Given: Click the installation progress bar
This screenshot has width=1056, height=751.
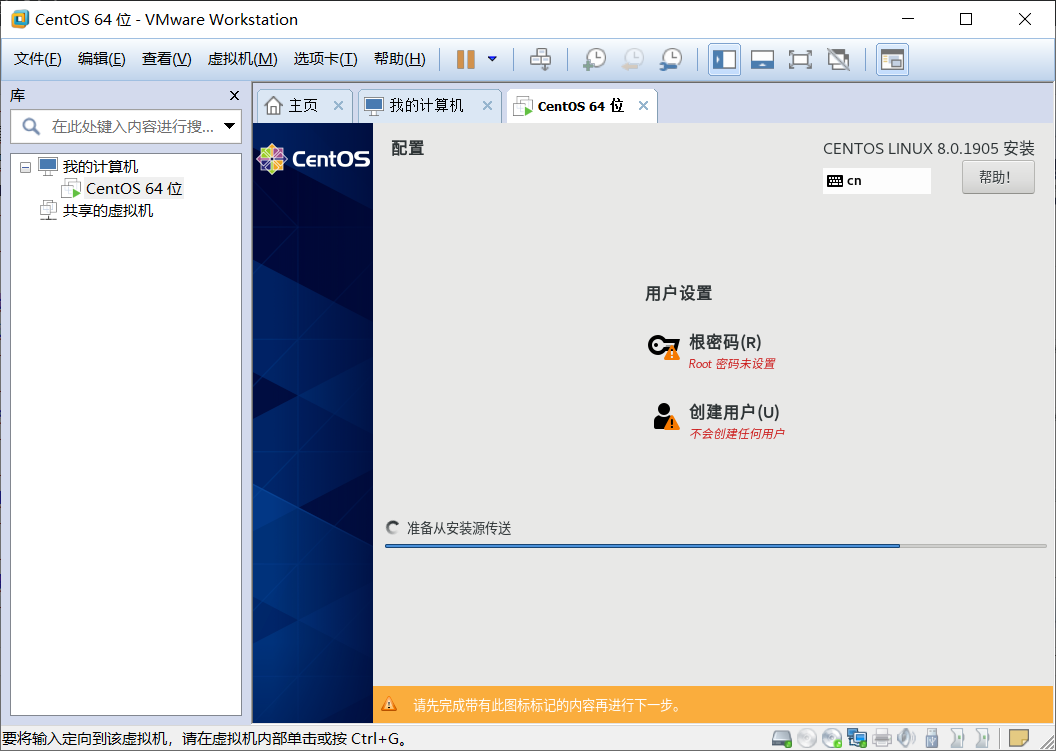Looking at the screenshot, I should [715, 546].
